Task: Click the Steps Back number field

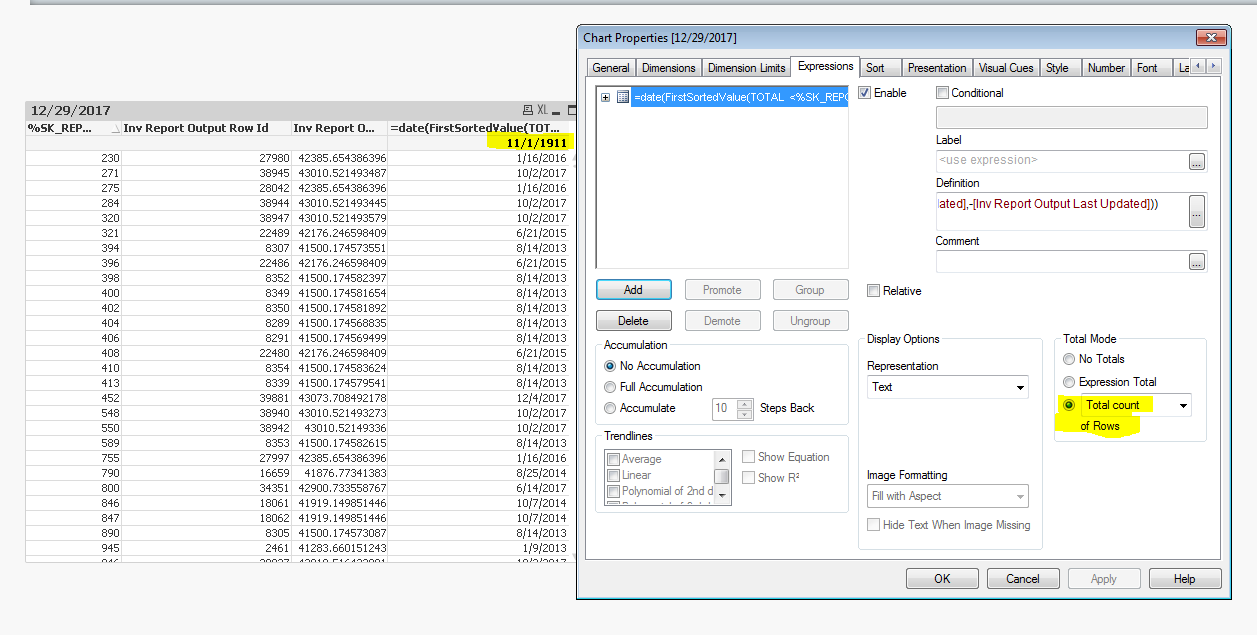Action: click(724, 408)
